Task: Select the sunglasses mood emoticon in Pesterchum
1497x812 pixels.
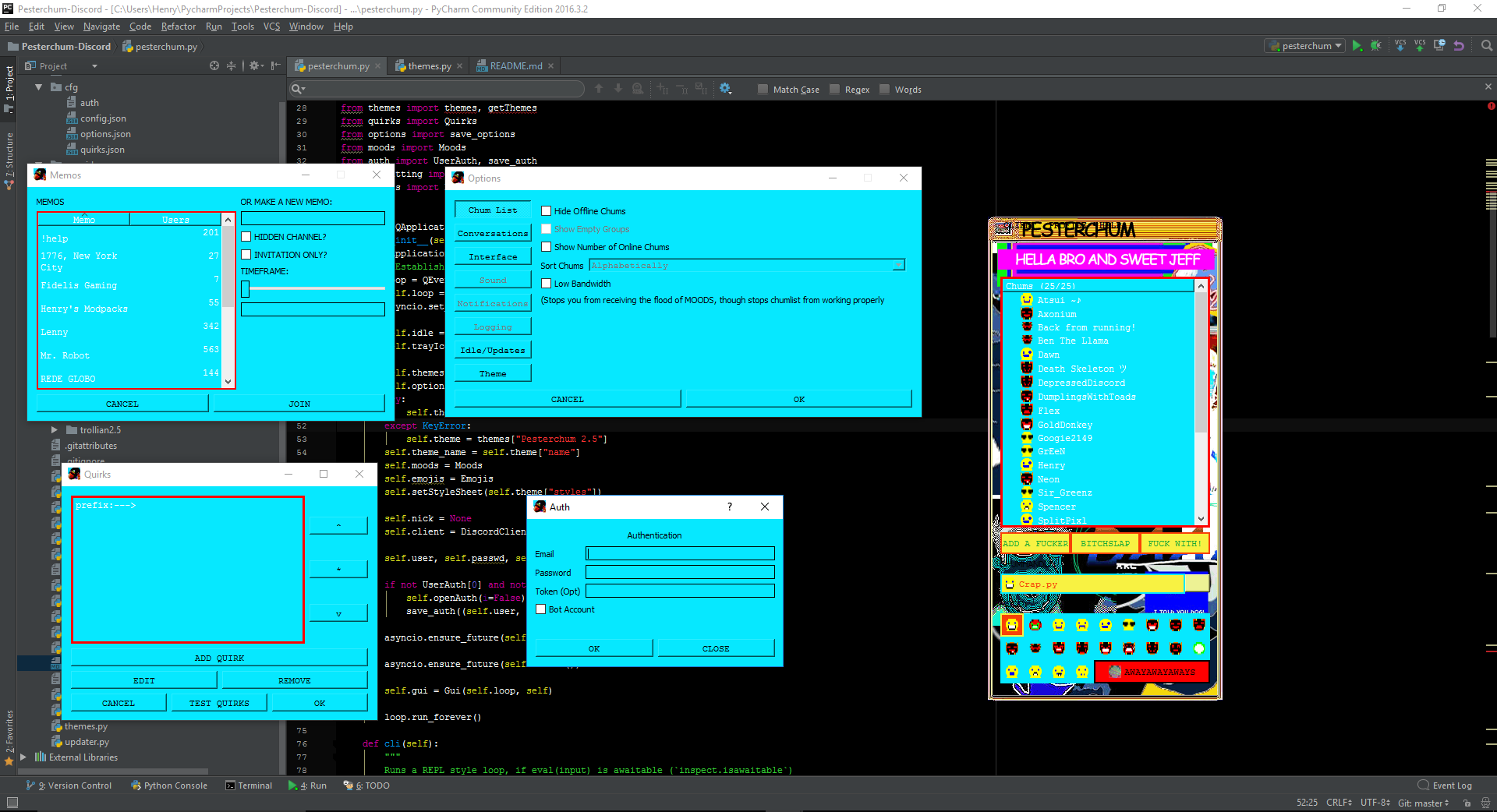Action: (1129, 625)
